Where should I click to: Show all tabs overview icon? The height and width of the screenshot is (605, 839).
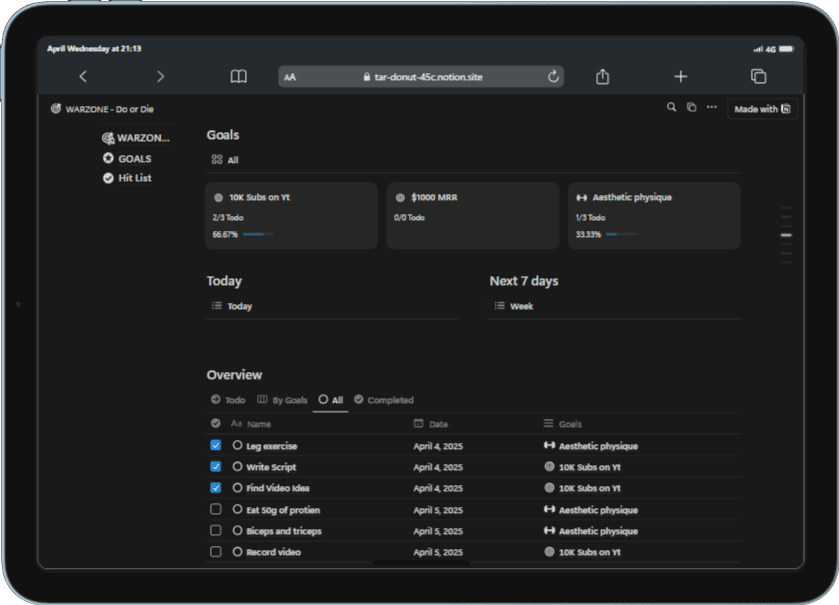pyautogui.click(x=758, y=76)
